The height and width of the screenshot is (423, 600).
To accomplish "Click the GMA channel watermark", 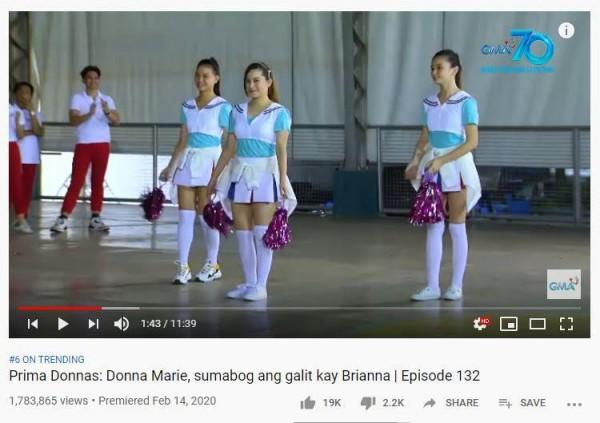I will coord(564,284).
